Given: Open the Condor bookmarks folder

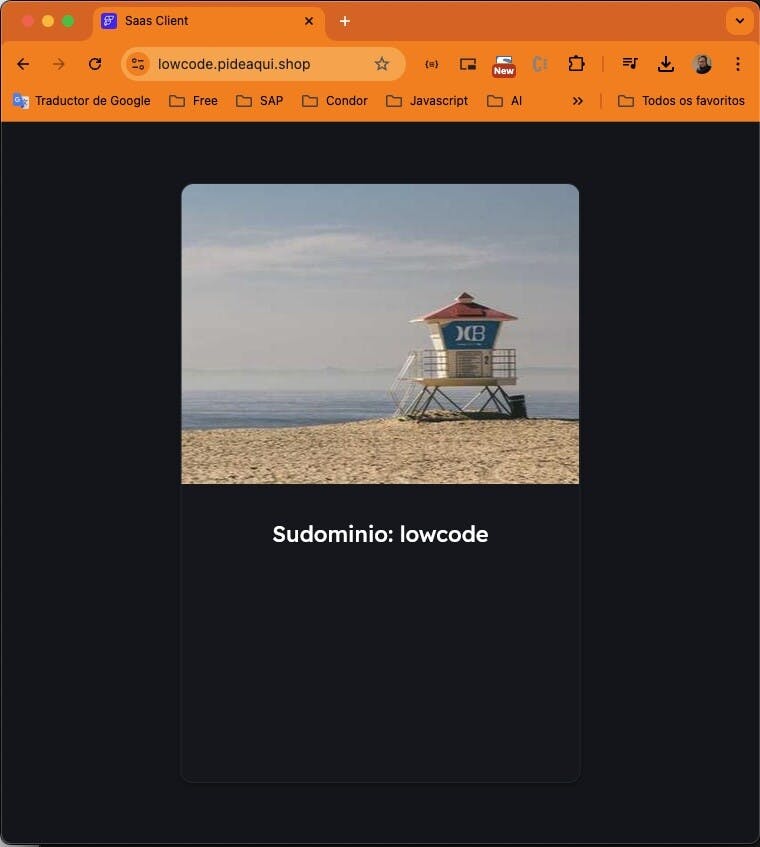Looking at the screenshot, I should pos(335,101).
